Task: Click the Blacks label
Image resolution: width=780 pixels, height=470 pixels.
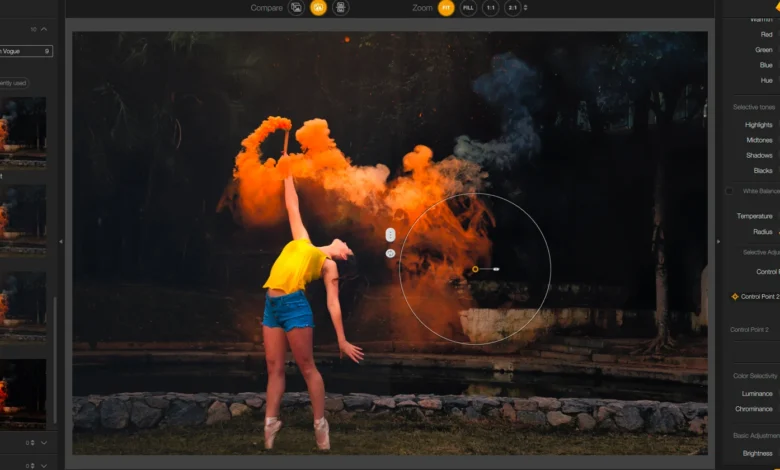Action: [763, 171]
